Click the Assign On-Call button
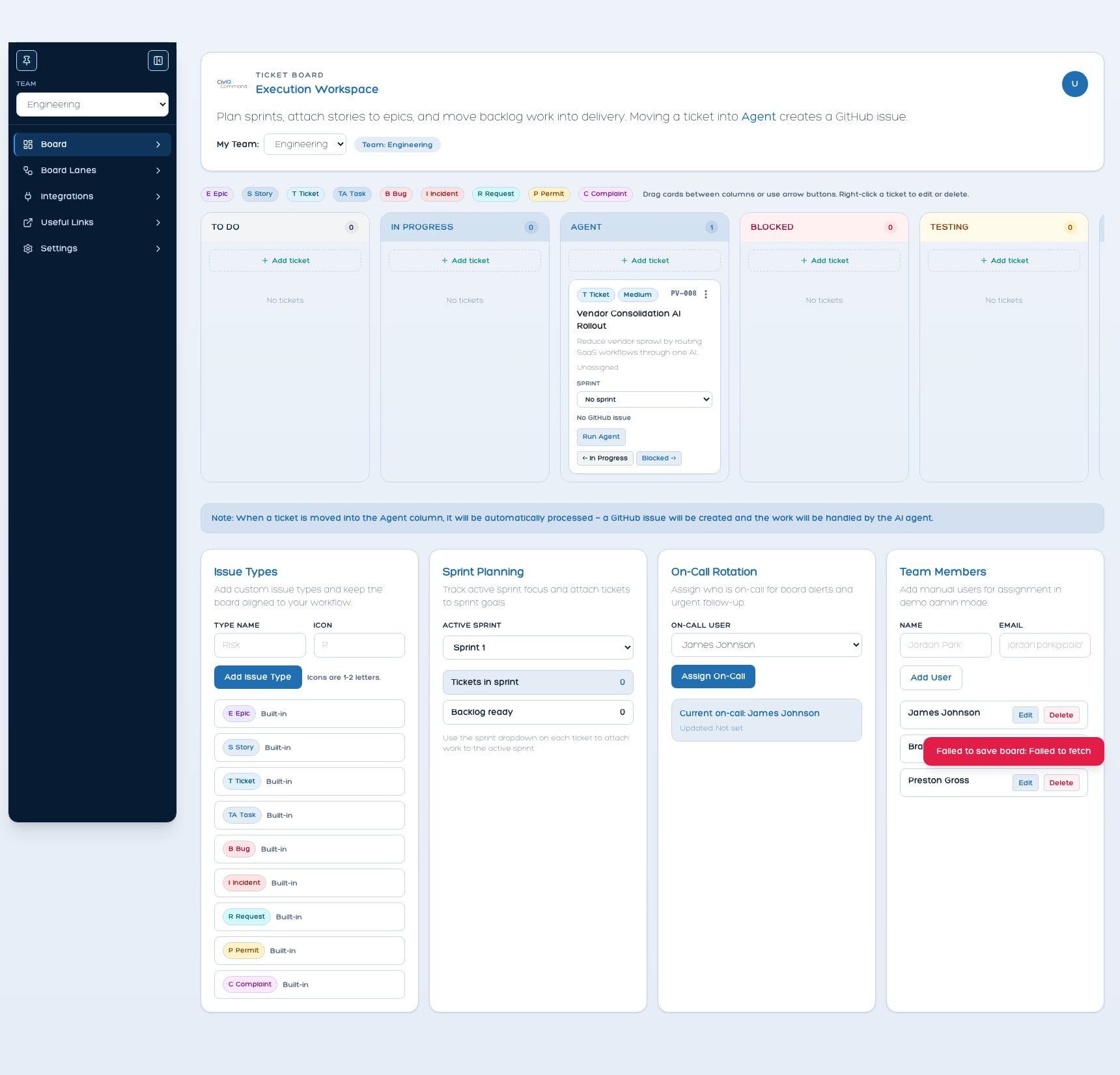The image size is (1120, 1075). coord(712,676)
